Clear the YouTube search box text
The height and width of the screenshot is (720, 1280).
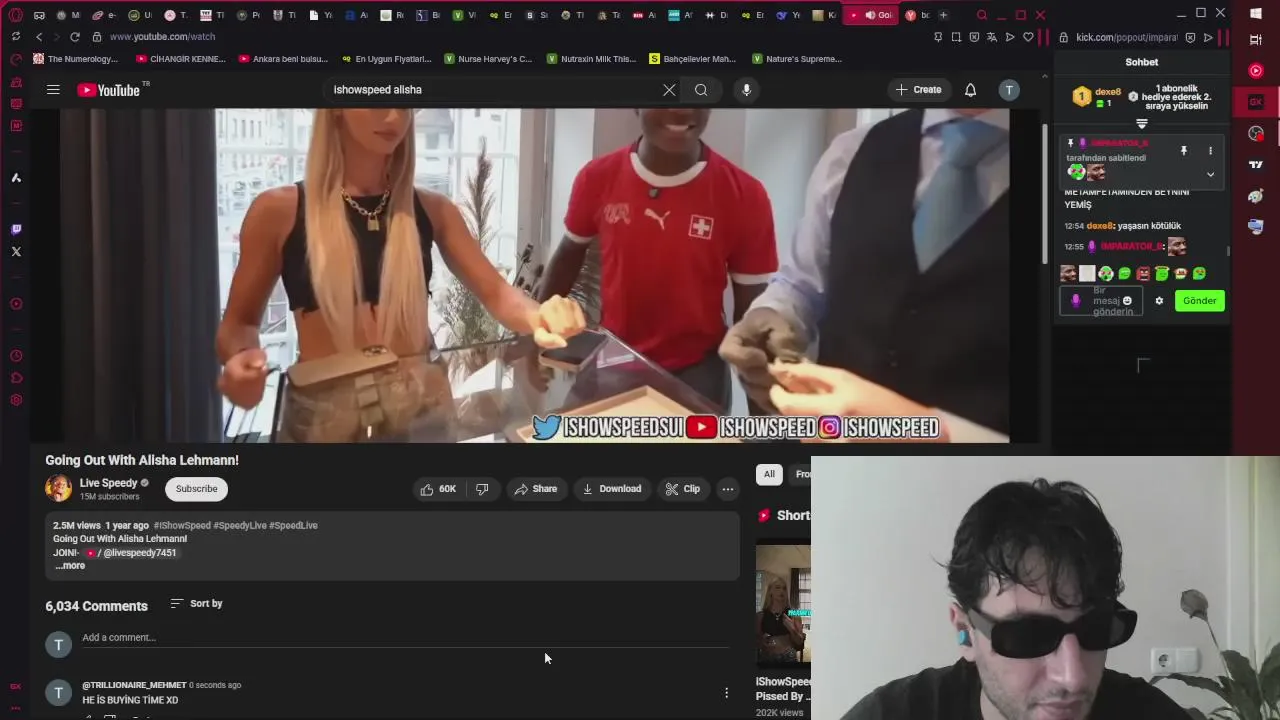tap(669, 90)
